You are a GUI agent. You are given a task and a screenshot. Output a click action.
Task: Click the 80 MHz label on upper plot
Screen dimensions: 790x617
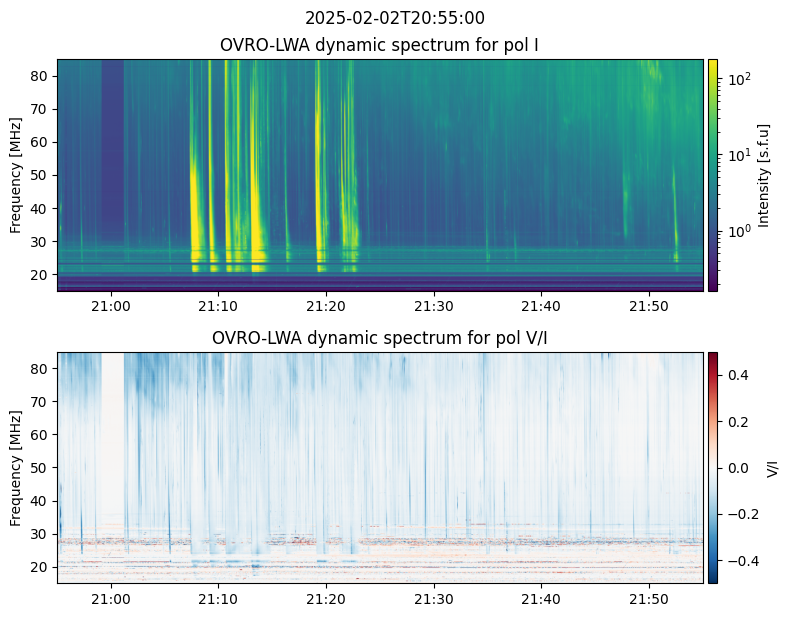point(39,76)
